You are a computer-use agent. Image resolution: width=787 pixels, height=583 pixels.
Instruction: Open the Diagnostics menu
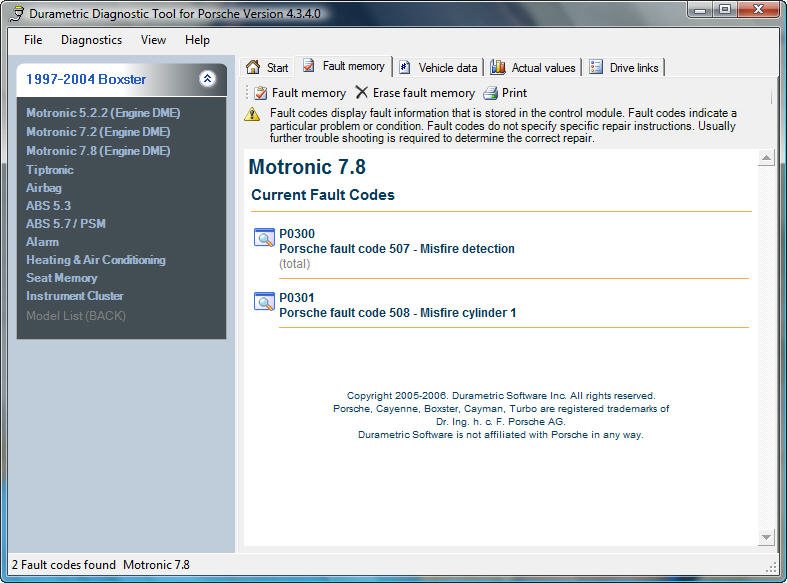pos(91,40)
